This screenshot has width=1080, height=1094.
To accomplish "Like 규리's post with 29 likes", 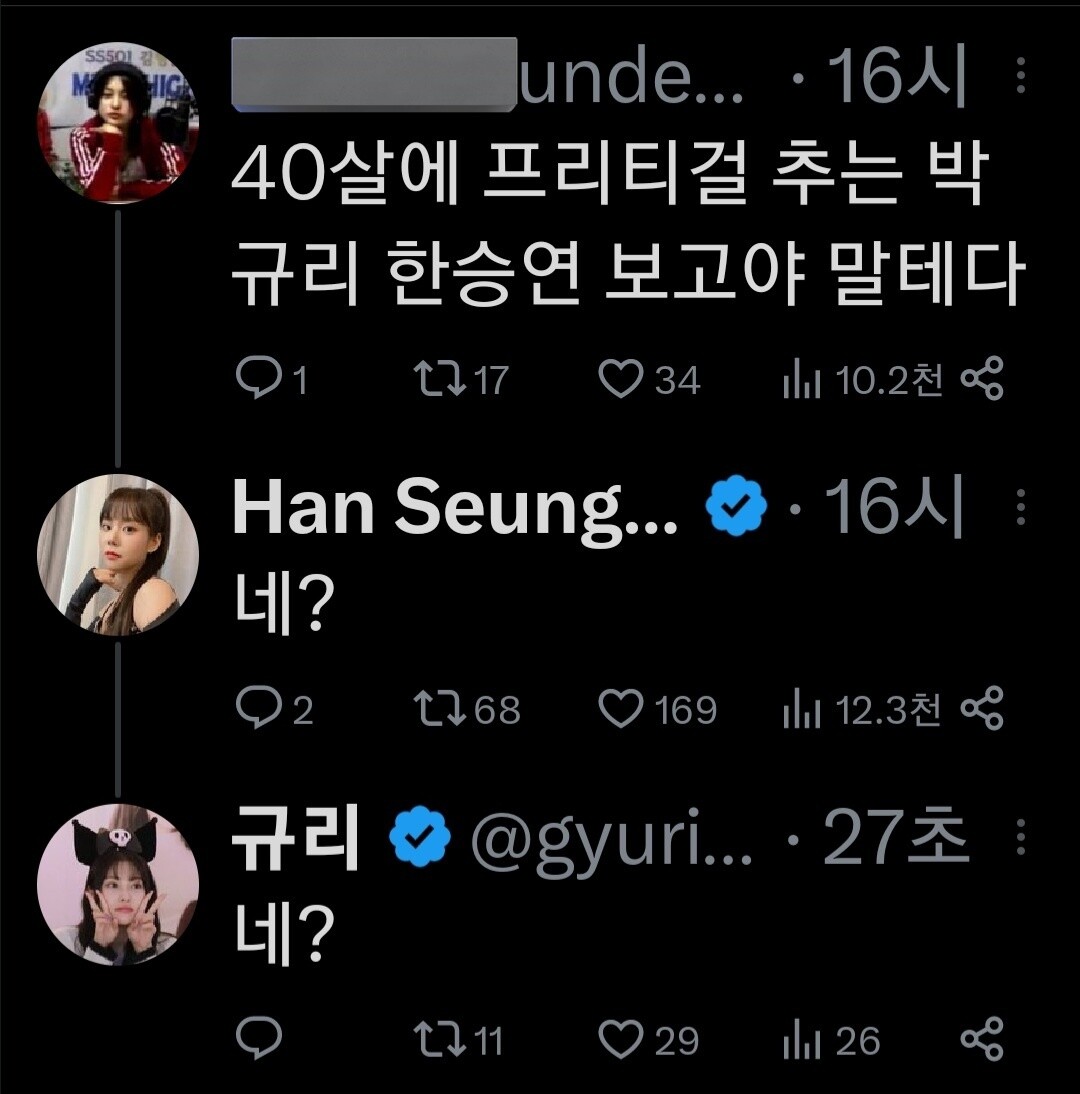I will (x=620, y=1040).
